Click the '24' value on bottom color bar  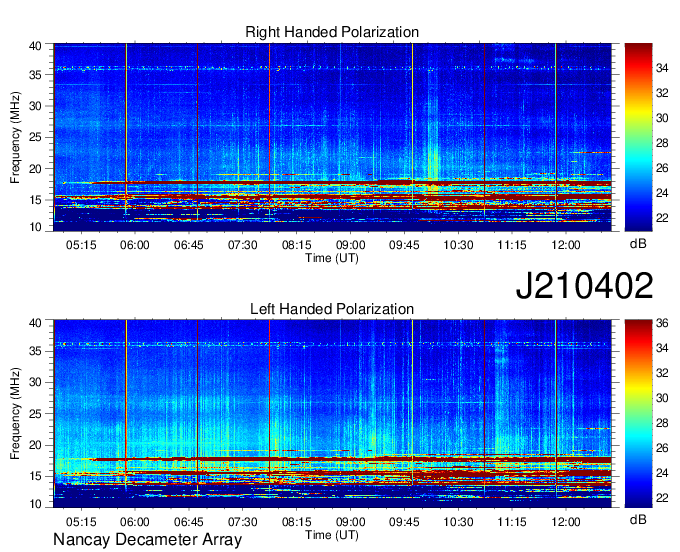pos(662,473)
